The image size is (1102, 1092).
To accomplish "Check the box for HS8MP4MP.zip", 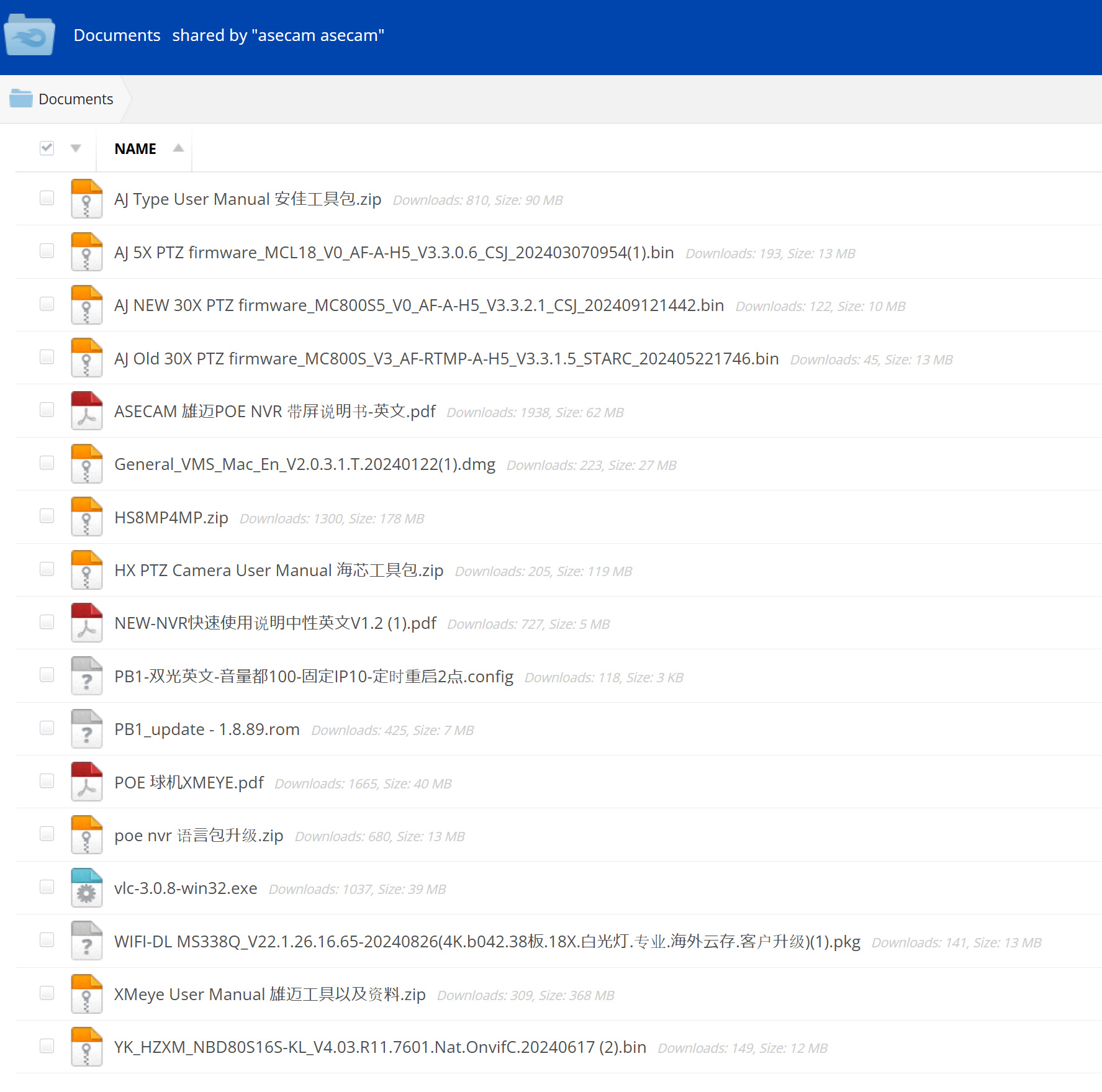I will tap(47, 516).
